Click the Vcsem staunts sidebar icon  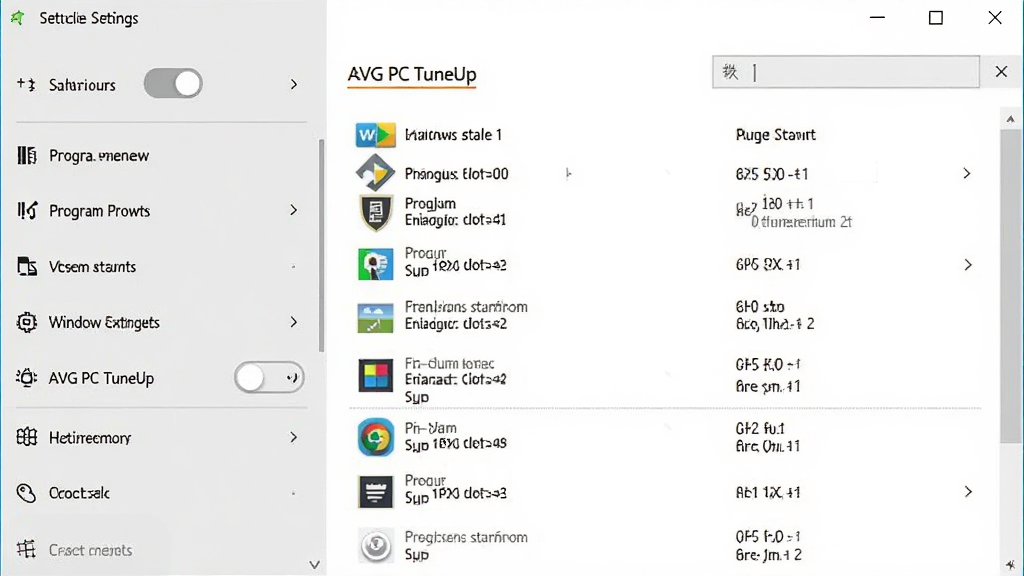27,266
